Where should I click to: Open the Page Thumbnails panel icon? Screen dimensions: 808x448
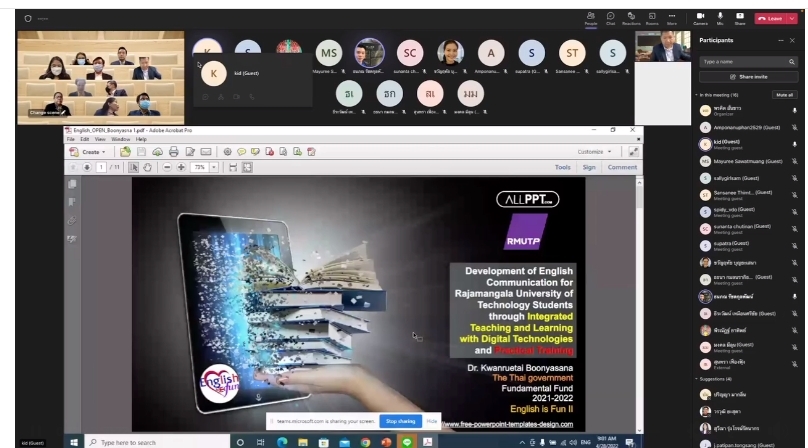[x=72, y=184]
